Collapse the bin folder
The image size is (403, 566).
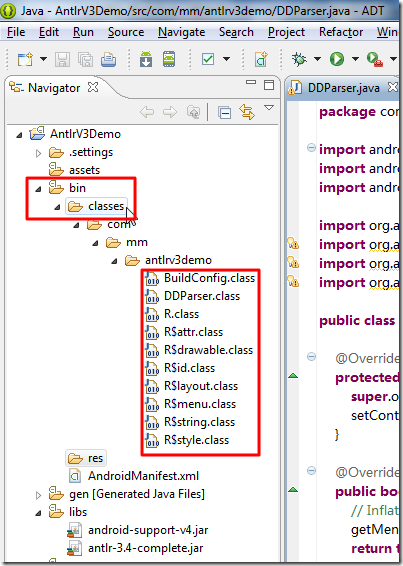38,189
